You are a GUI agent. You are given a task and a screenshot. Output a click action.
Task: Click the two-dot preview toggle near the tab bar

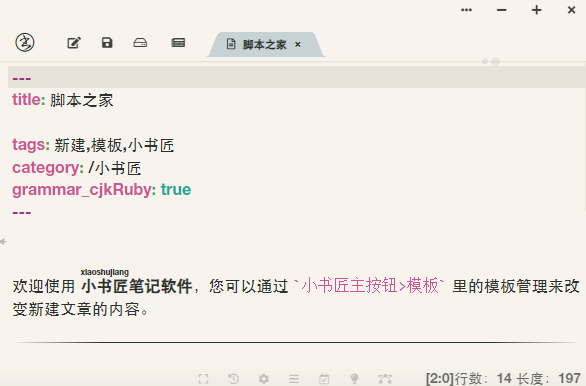coord(491,61)
